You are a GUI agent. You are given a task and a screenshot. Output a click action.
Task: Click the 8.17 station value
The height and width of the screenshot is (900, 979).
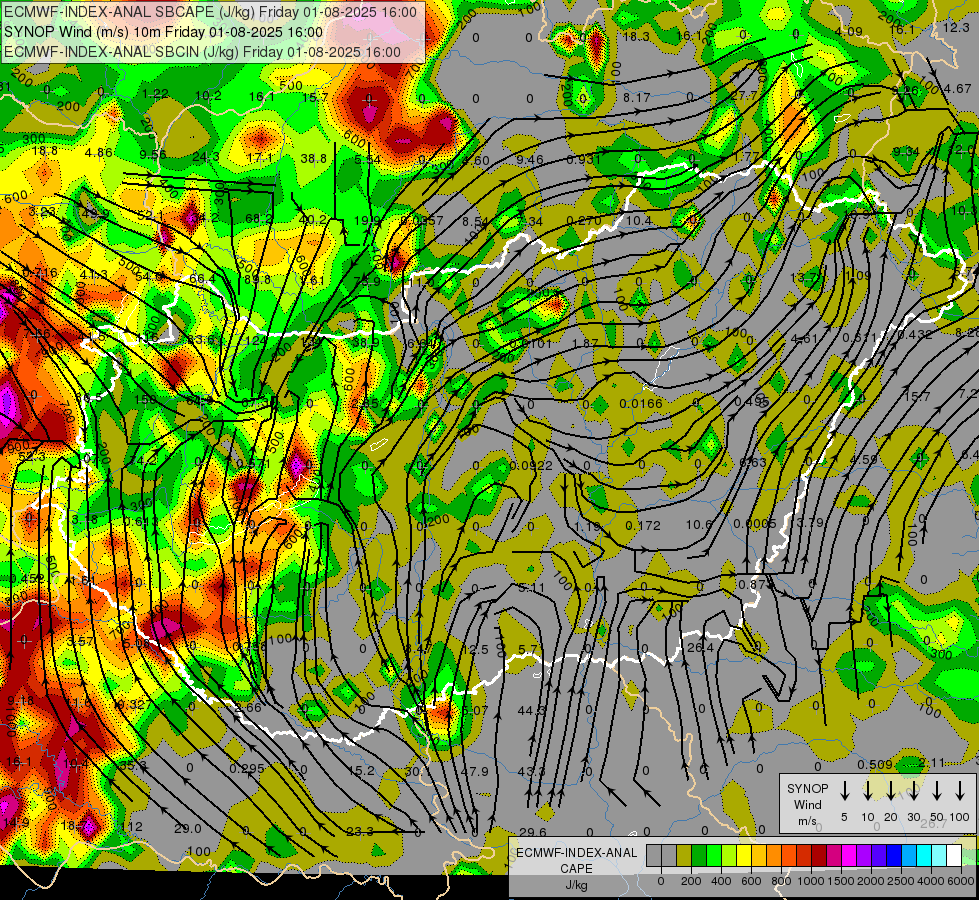[636, 97]
